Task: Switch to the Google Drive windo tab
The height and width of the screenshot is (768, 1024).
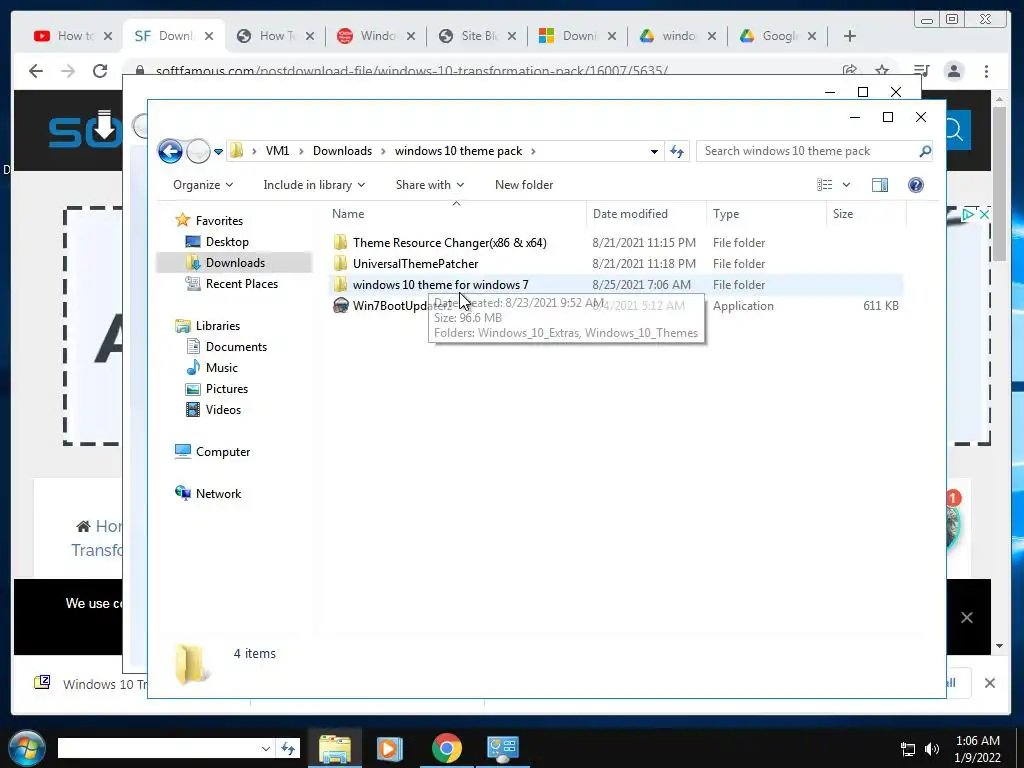Action: 677,36
